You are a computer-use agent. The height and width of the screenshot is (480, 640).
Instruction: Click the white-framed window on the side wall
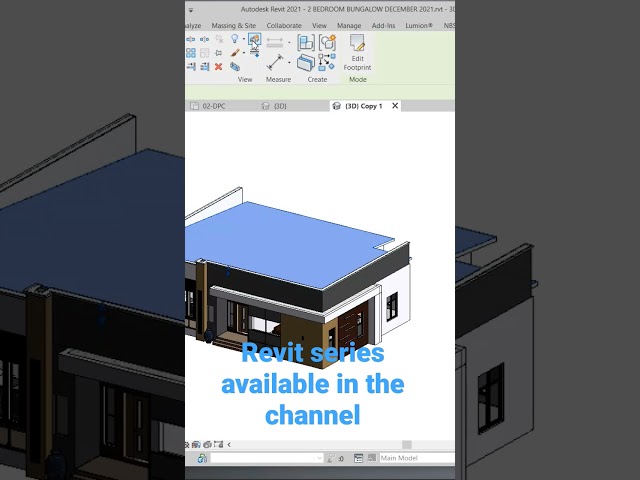tap(392, 306)
